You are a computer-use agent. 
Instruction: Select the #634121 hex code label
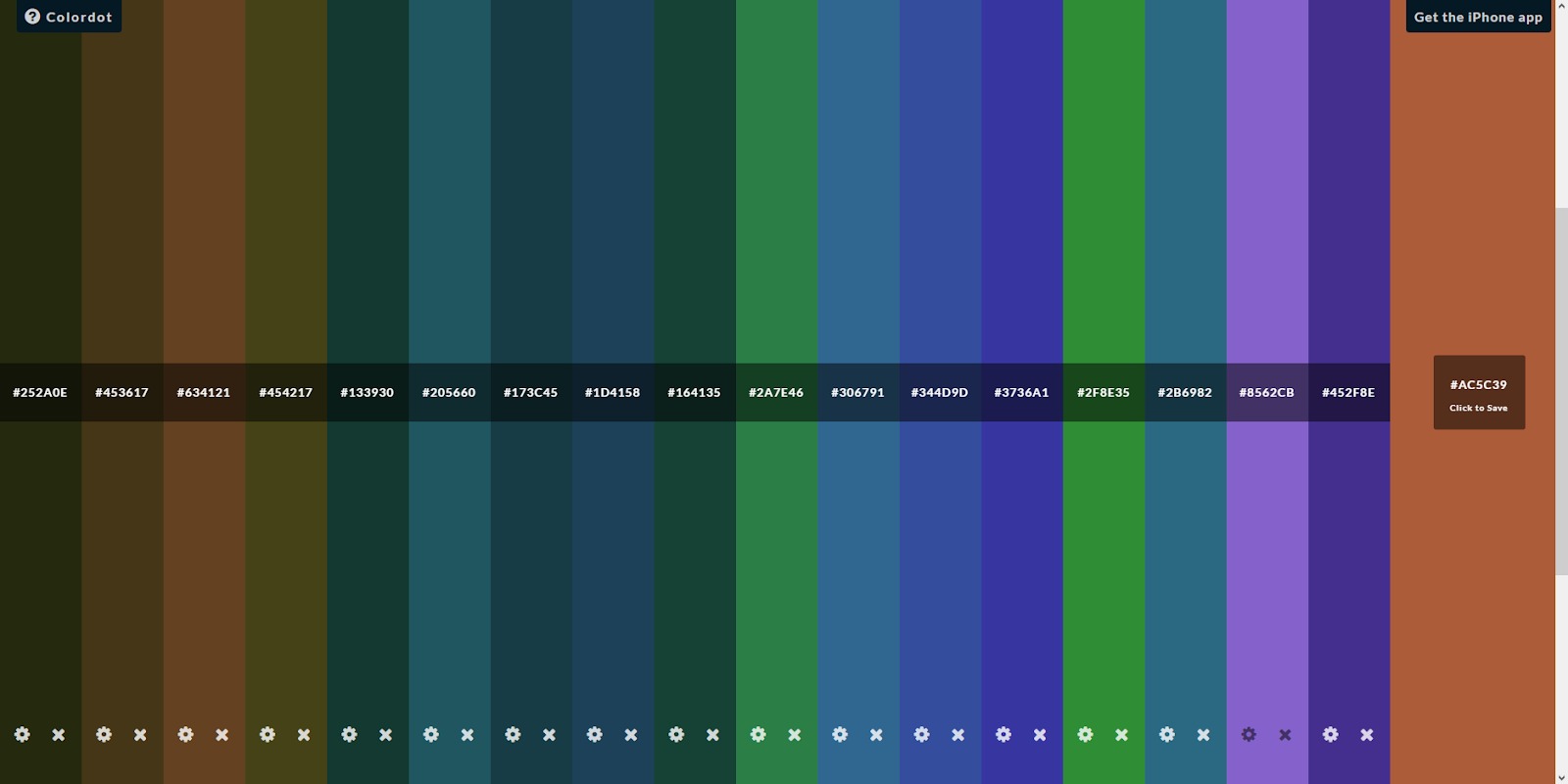pos(204,392)
